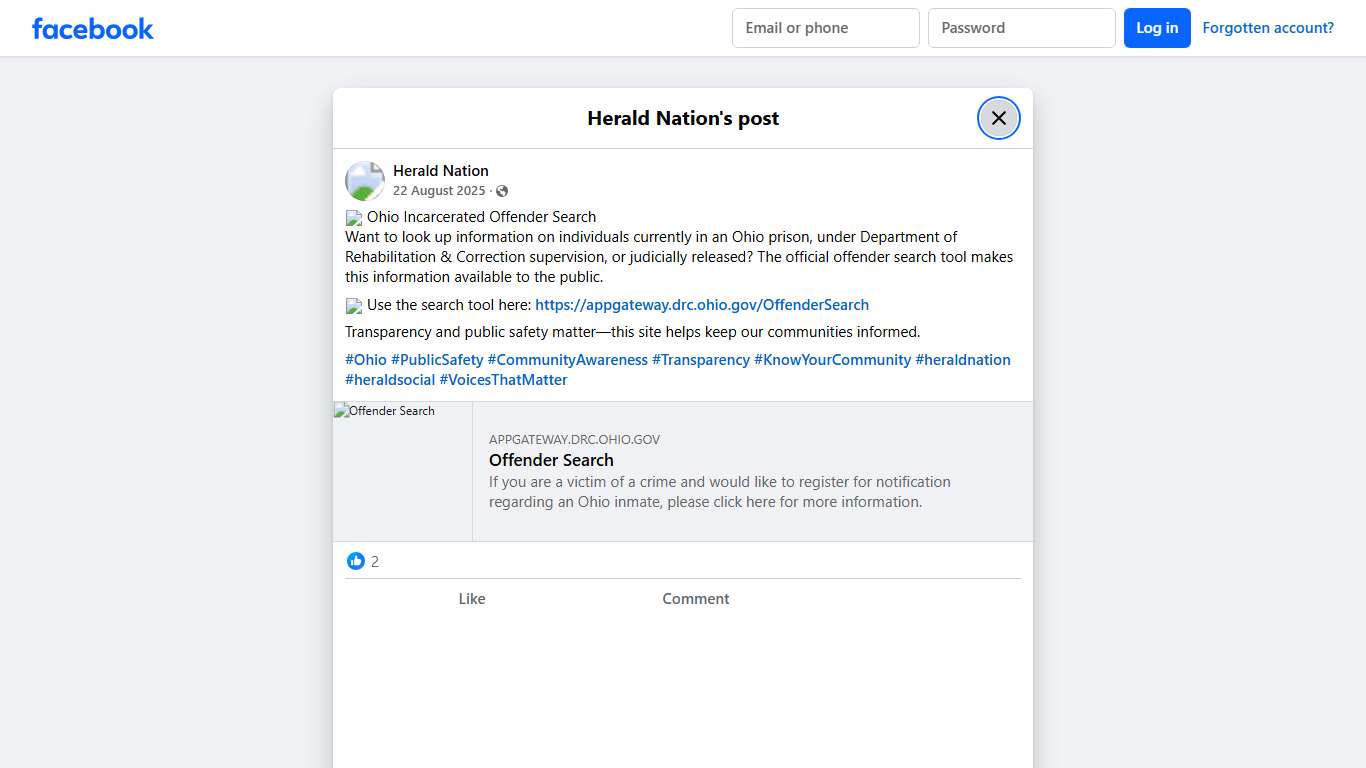Click the #Ohio hashtag
The width and height of the screenshot is (1366, 768).
[365, 359]
